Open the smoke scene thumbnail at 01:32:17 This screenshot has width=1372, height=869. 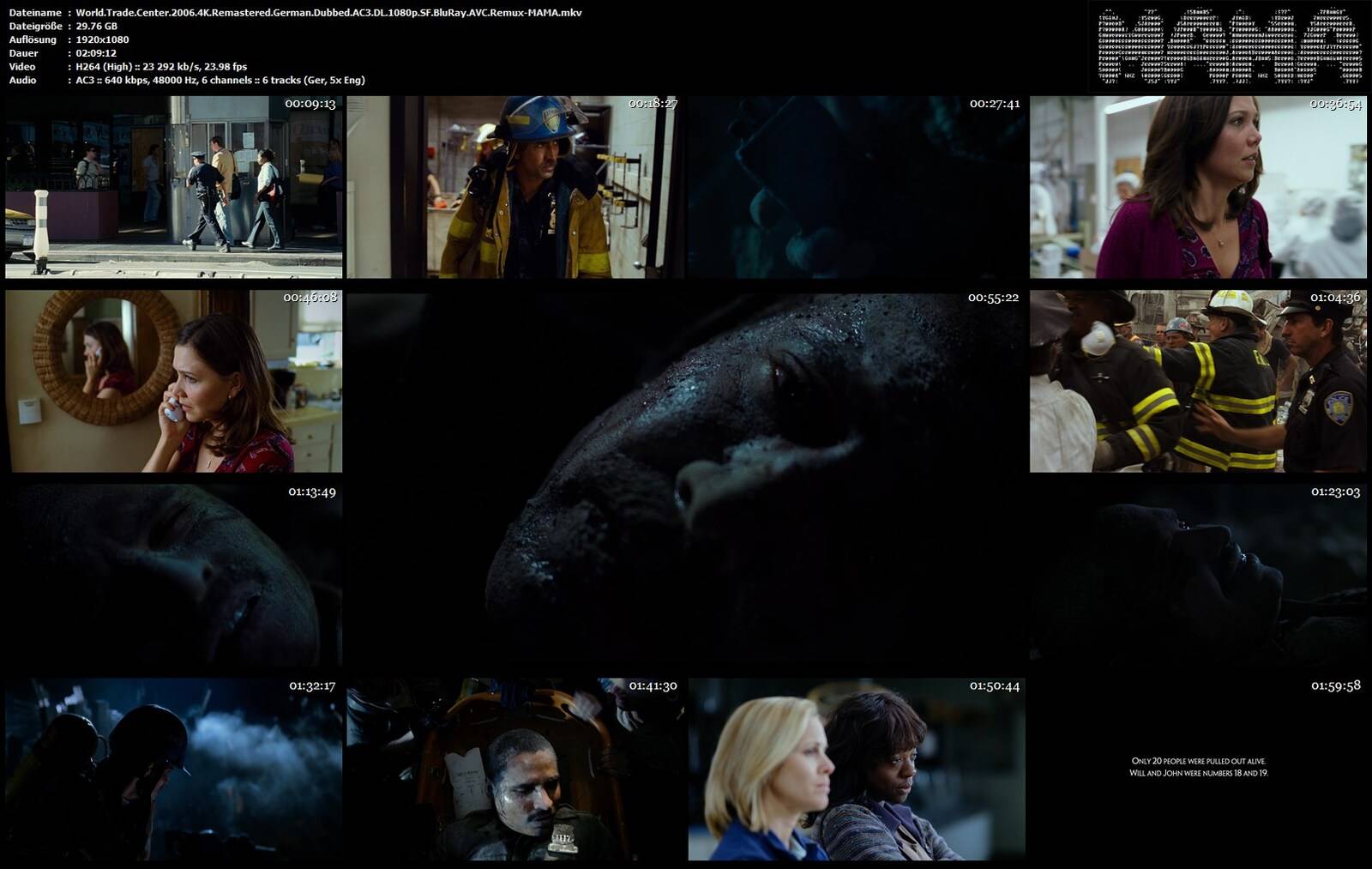click(x=173, y=769)
